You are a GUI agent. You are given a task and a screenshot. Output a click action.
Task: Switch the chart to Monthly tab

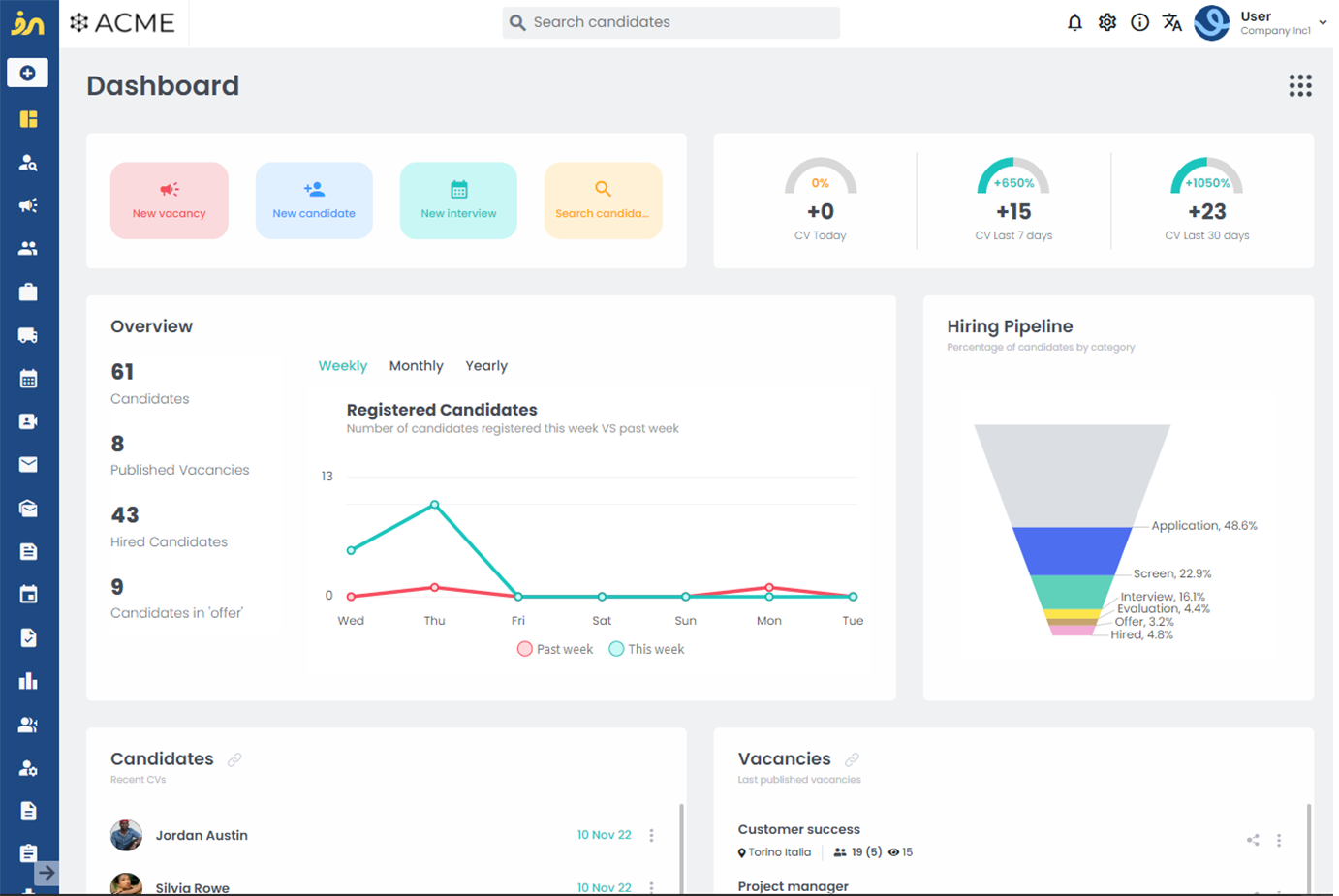[416, 366]
